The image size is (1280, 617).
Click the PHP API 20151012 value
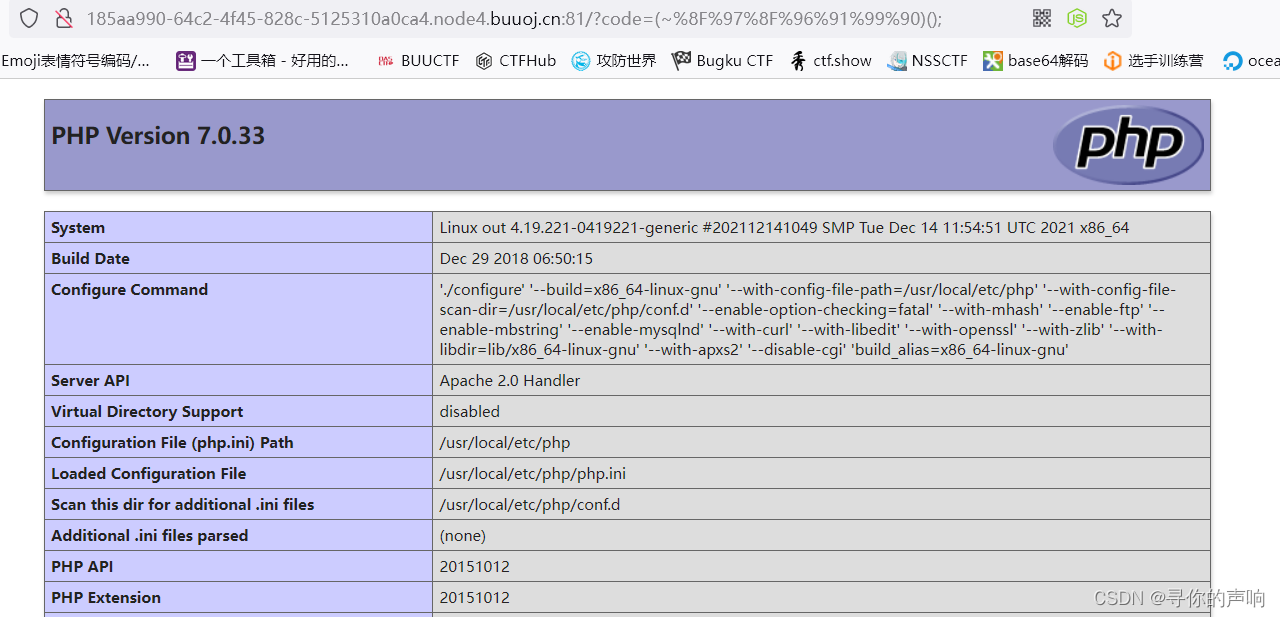click(x=475, y=567)
